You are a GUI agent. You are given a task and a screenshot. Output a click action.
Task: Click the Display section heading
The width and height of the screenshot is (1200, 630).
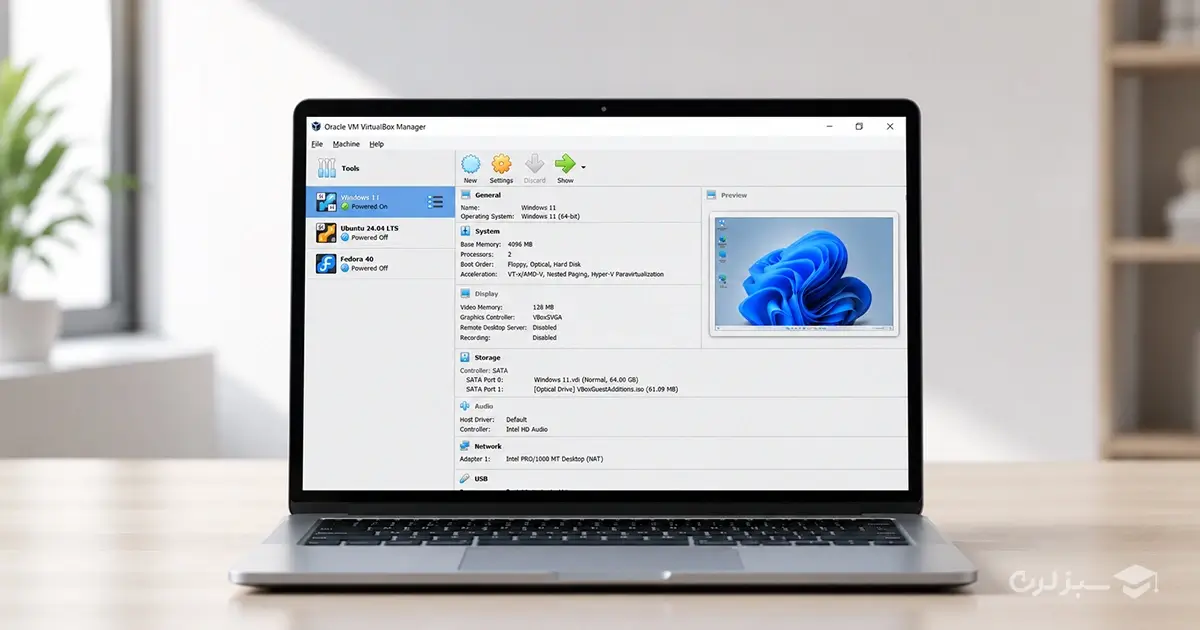tap(486, 293)
